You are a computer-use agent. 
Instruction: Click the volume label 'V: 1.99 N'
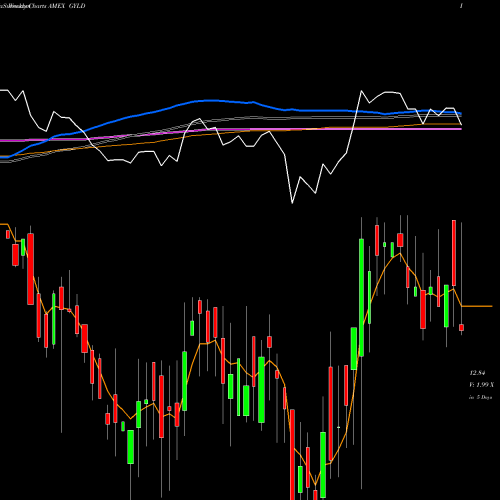tap(481, 385)
